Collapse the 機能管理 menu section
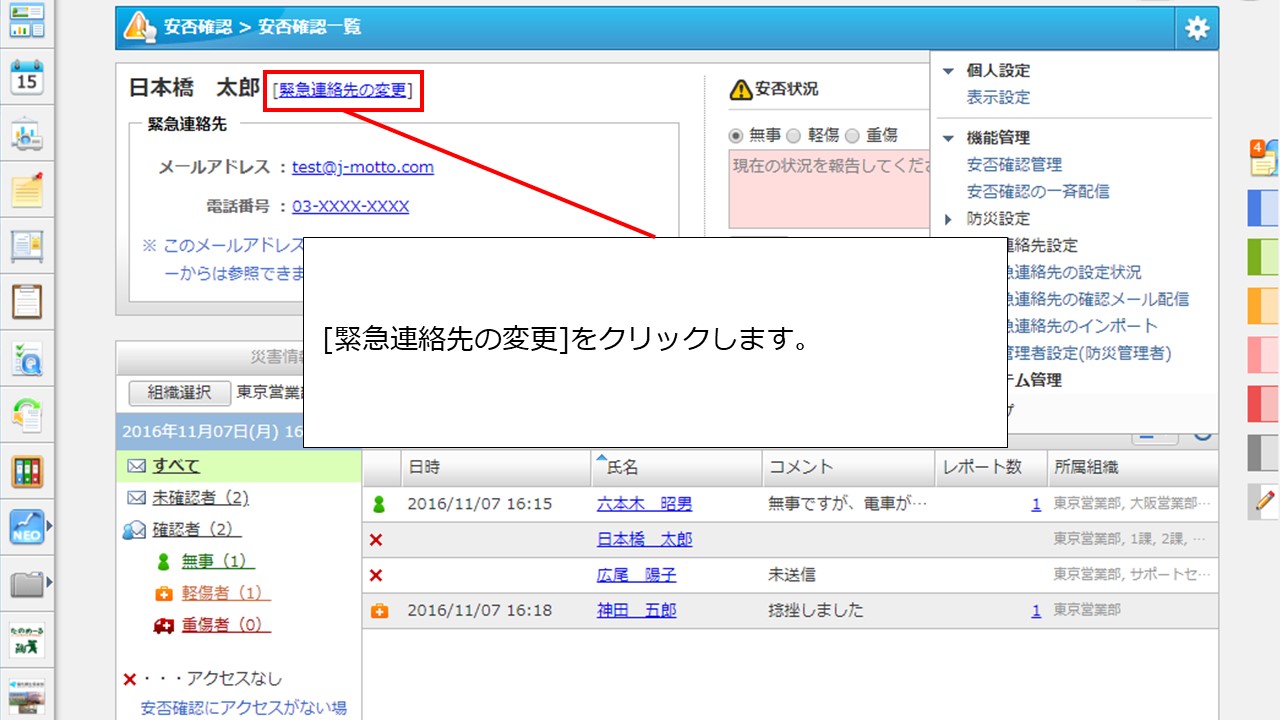Viewport: 1280px width, 720px height. coord(948,138)
